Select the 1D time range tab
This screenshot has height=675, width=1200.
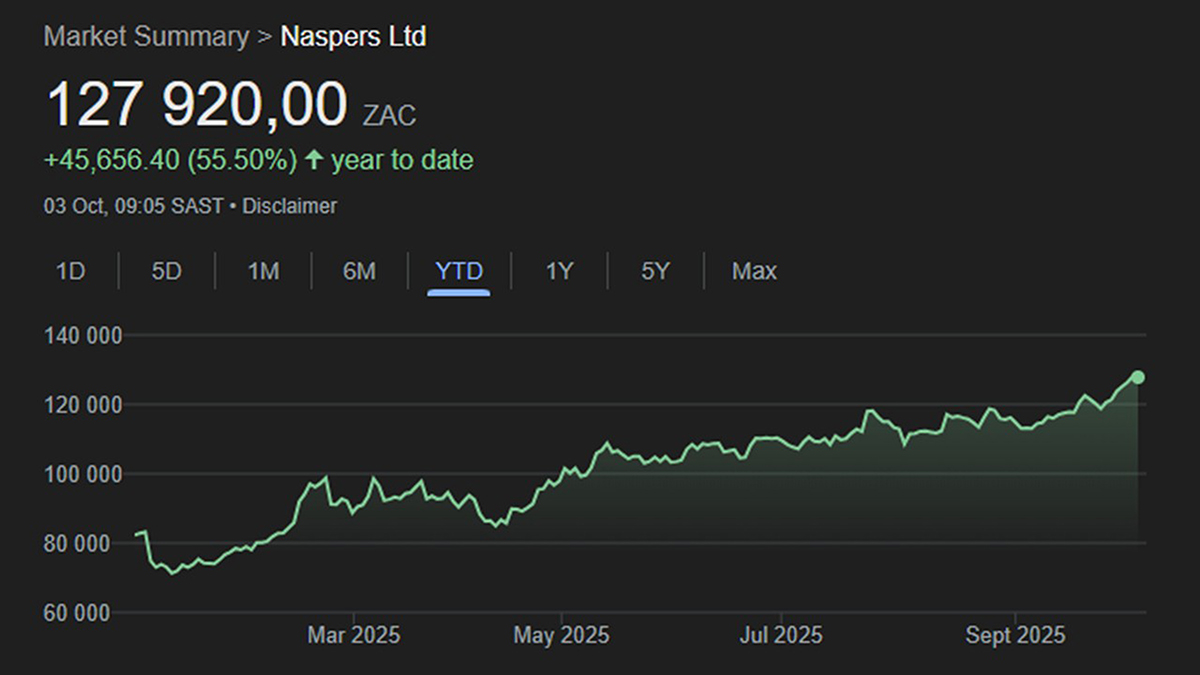pos(70,271)
